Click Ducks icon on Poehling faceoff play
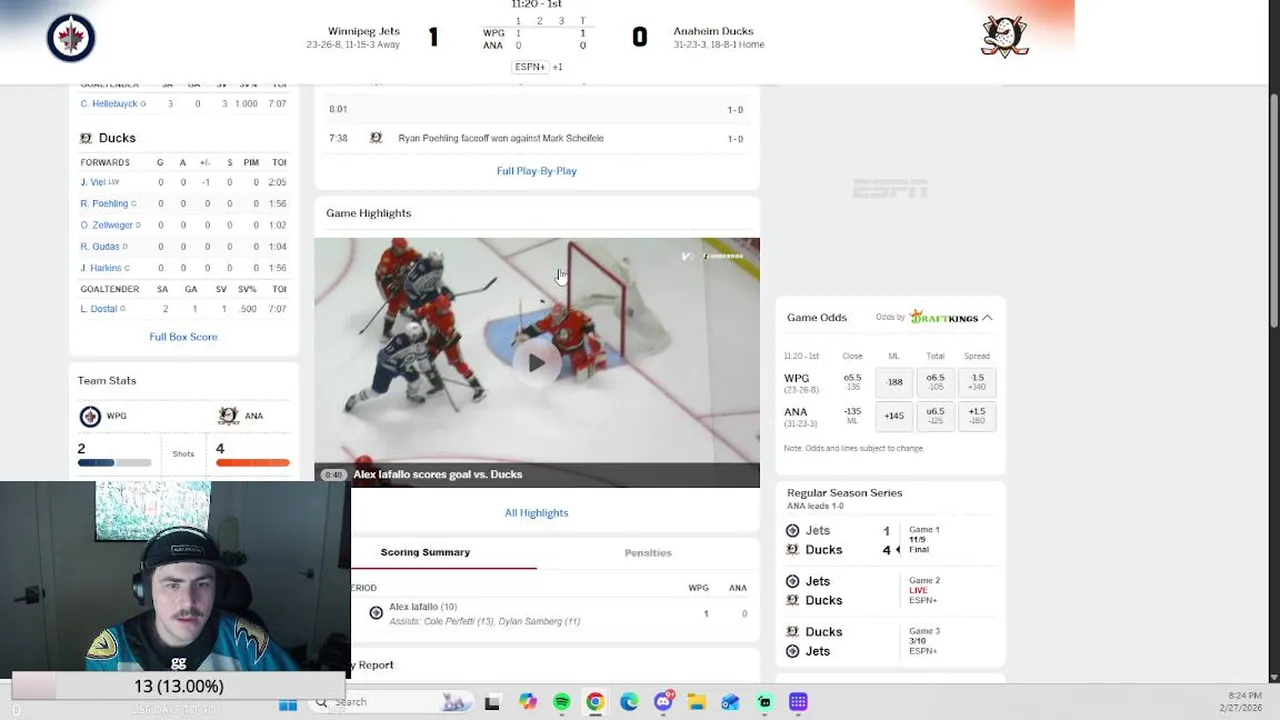The height and width of the screenshot is (720, 1280). point(376,138)
